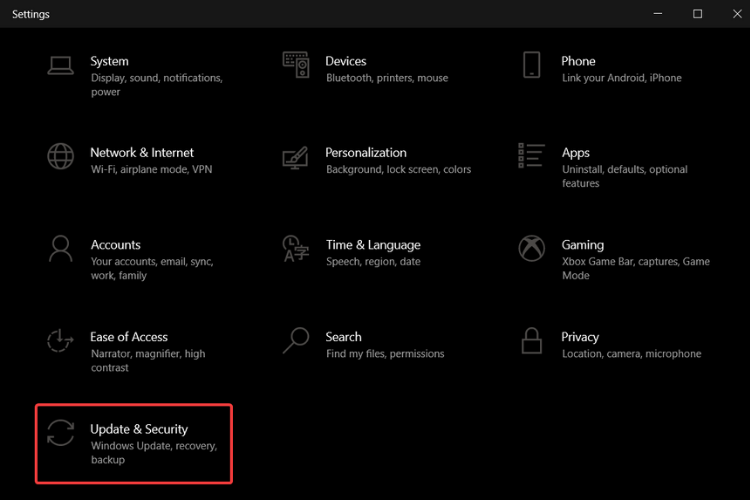Viewport: 750px width, 500px height.
Task: Click the Update & Security refresh arrows icon
Action: [x=61, y=433]
